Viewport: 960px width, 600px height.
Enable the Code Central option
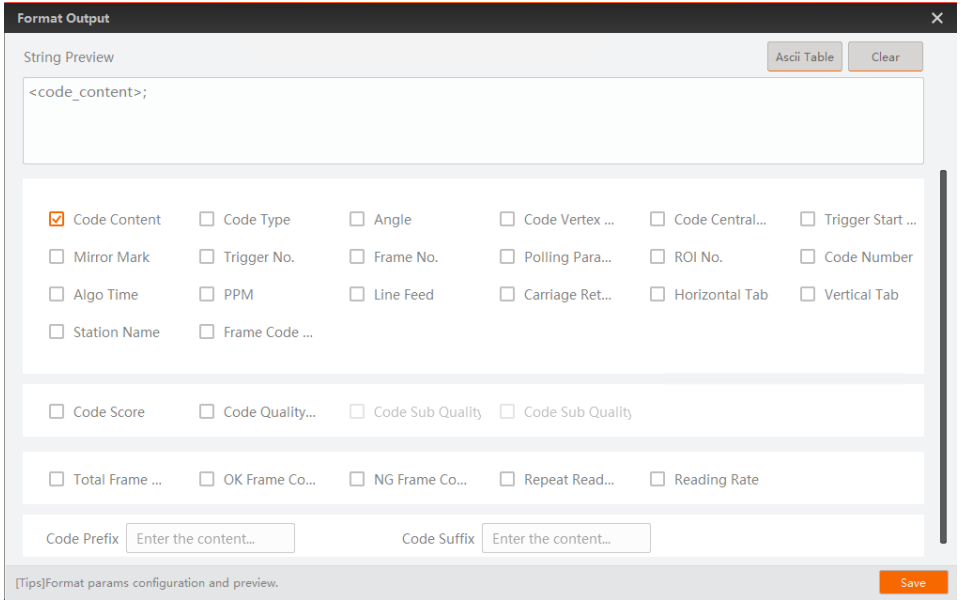pyautogui.click(x=658, y=219)
